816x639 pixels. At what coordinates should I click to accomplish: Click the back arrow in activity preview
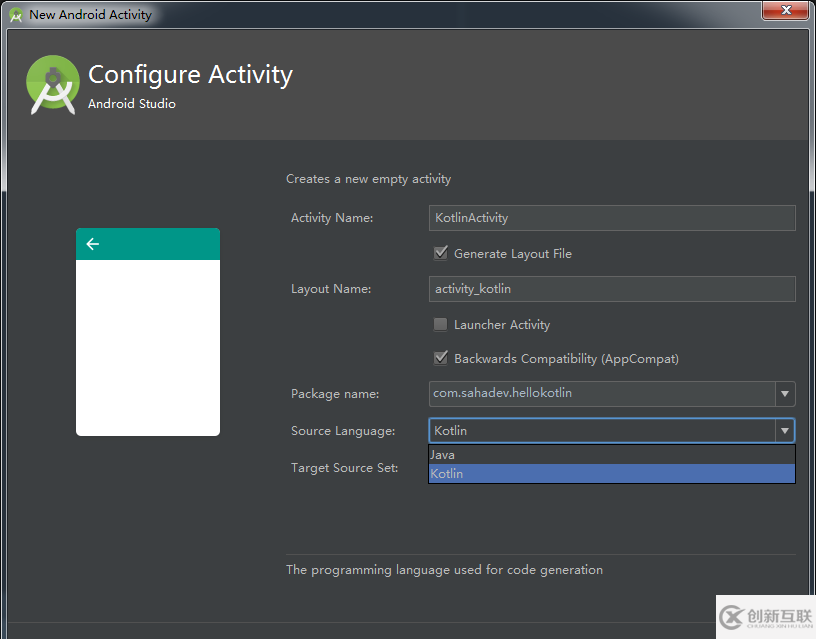click(93, 244)
